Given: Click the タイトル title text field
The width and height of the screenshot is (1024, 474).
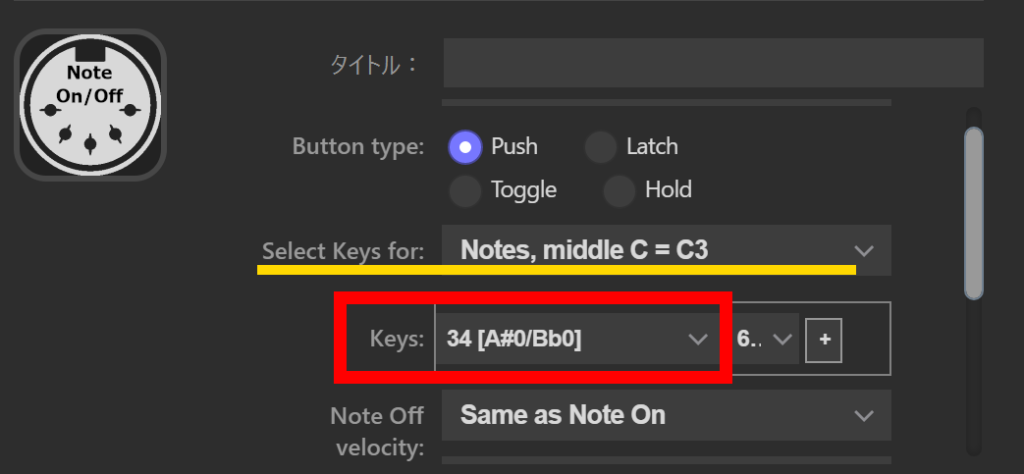Looking at the screenshot, I should (713, 65).
